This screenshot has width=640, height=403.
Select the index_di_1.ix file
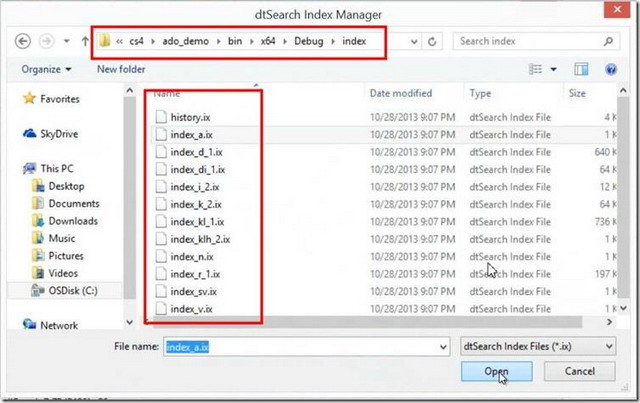198,169
